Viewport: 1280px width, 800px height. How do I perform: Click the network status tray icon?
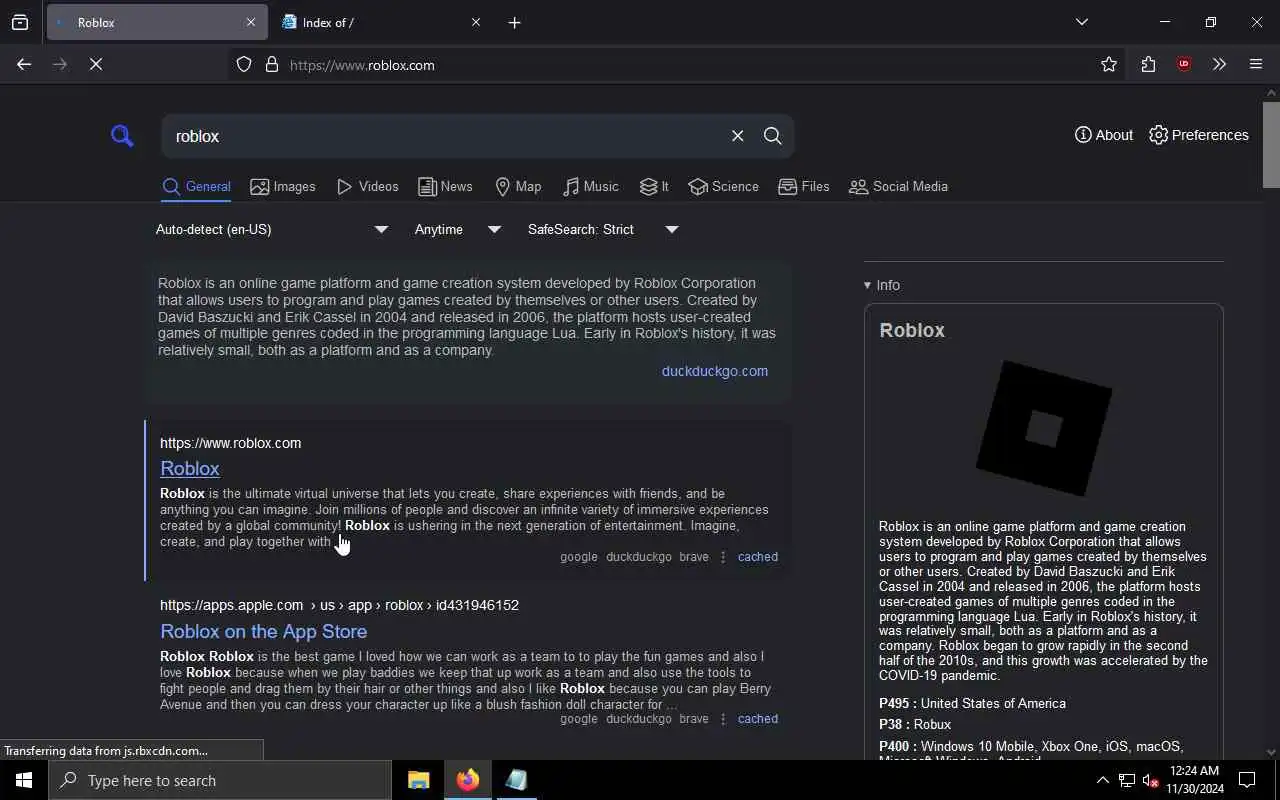click(x=1127, y=781)
